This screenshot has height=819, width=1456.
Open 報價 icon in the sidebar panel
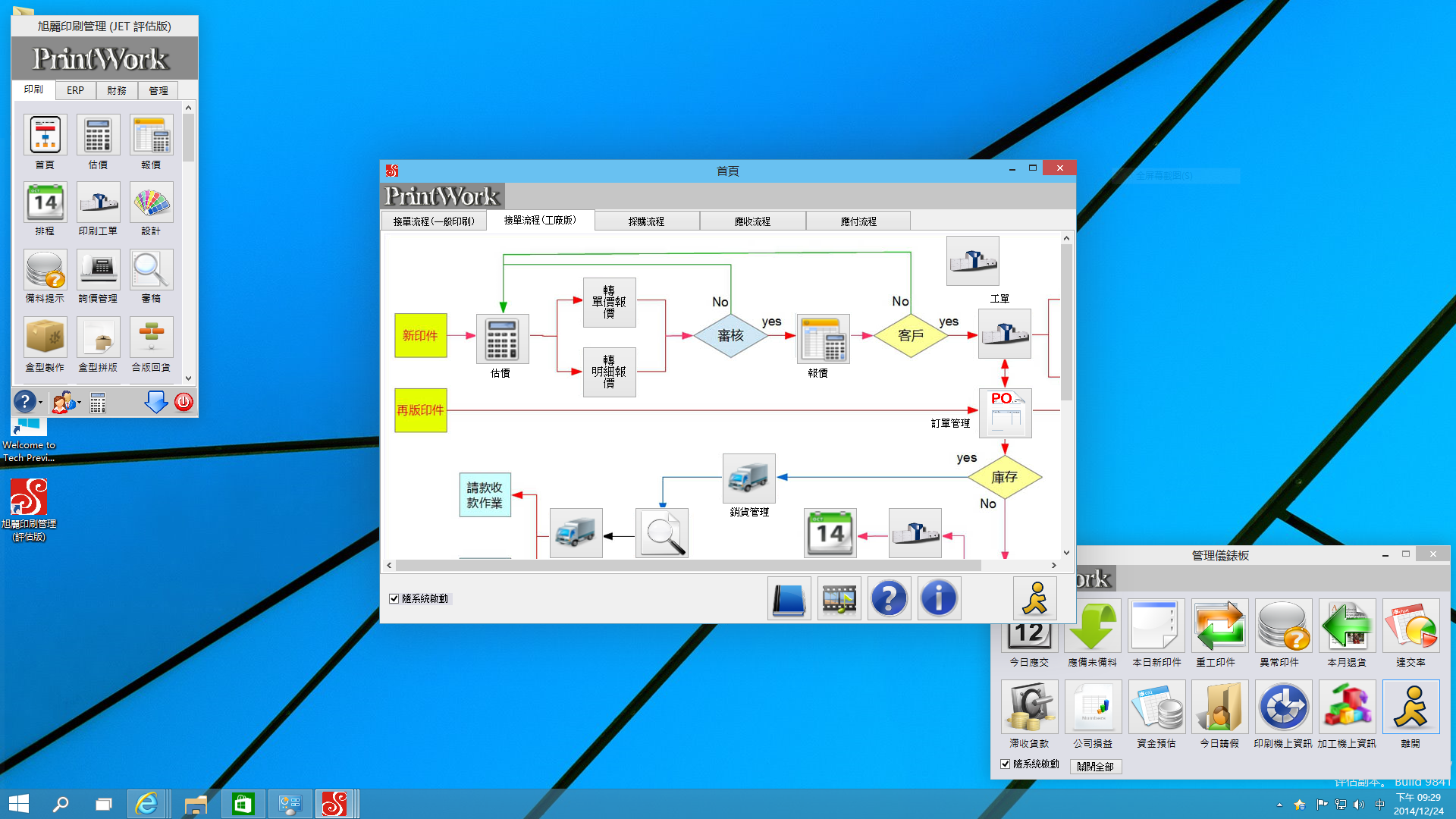coord(151,135)
